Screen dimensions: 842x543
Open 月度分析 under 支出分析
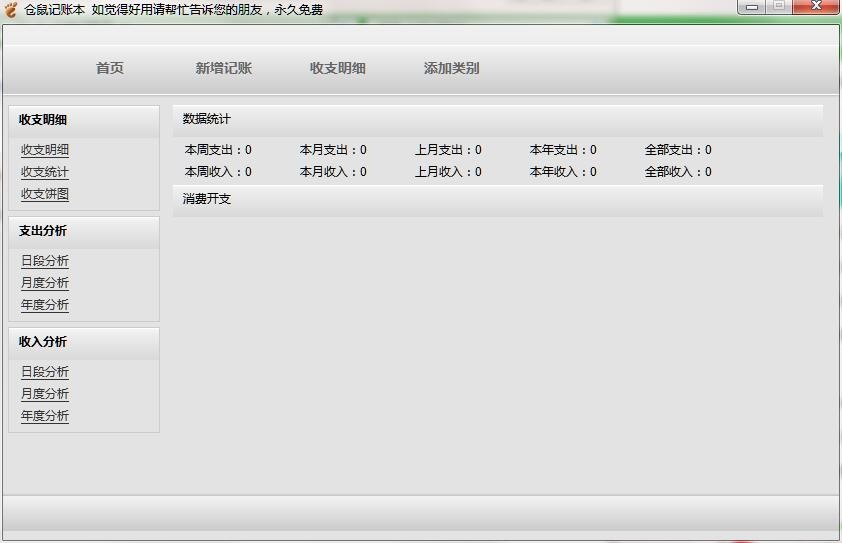[x=45, y=283]
